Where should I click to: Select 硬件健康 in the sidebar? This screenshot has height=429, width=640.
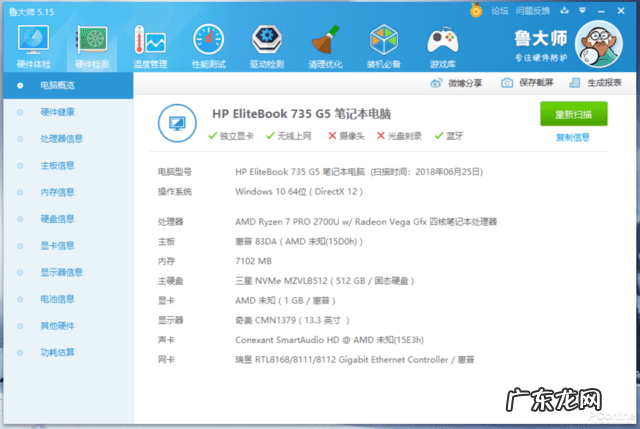(58, 112)
